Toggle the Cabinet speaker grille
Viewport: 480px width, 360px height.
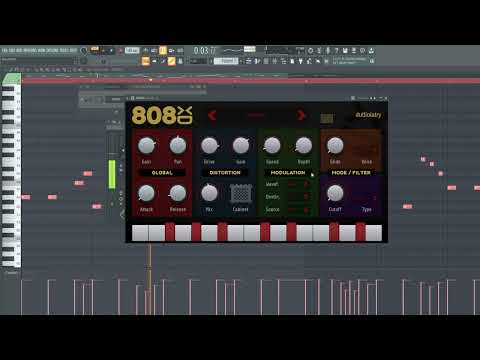[x=240, y=193]
